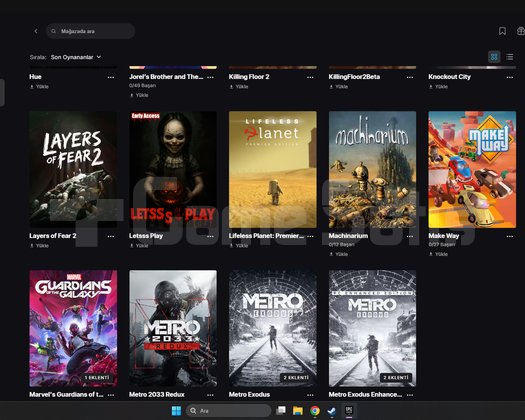Switch to list view layout
Image resolution: width=525 pixels, height=420 pixels.
pos(510,57)
